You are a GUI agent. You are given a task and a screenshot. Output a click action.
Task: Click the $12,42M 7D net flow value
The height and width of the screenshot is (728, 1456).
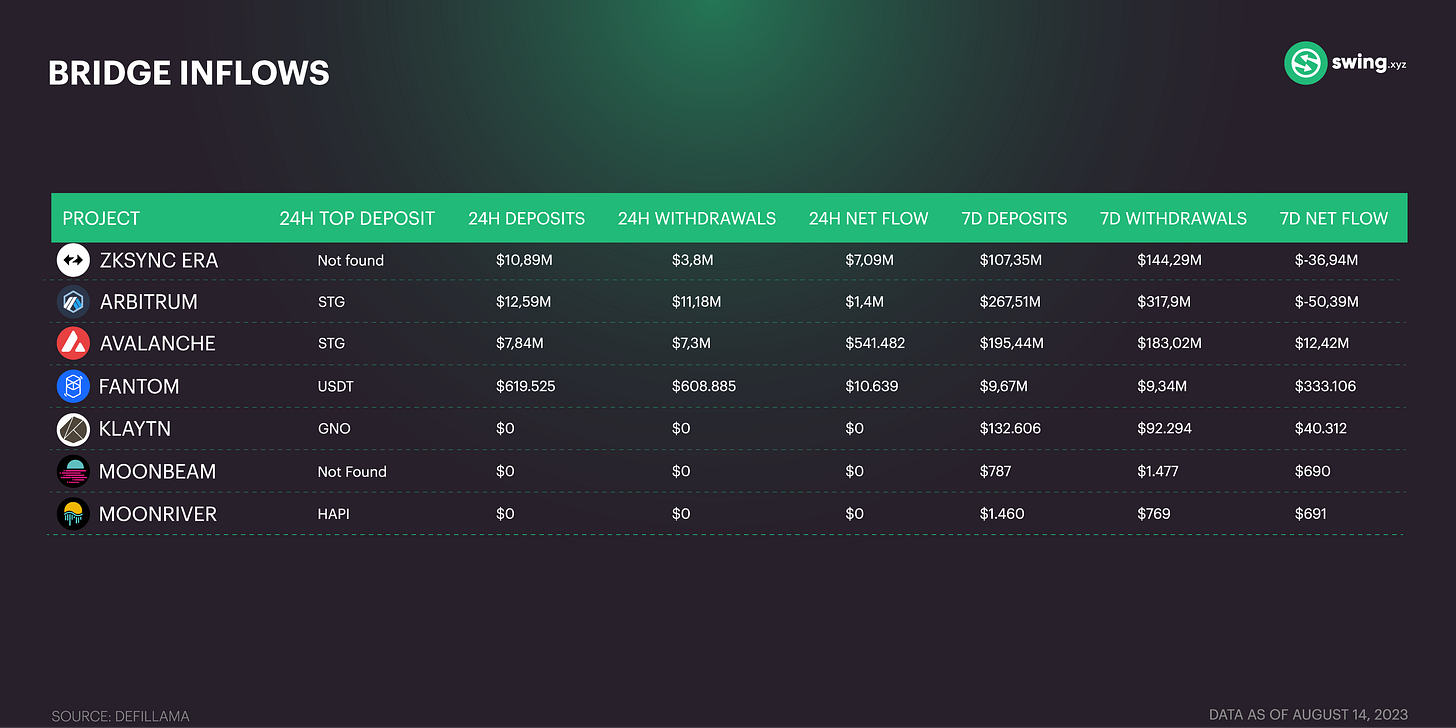[1322, 343]
